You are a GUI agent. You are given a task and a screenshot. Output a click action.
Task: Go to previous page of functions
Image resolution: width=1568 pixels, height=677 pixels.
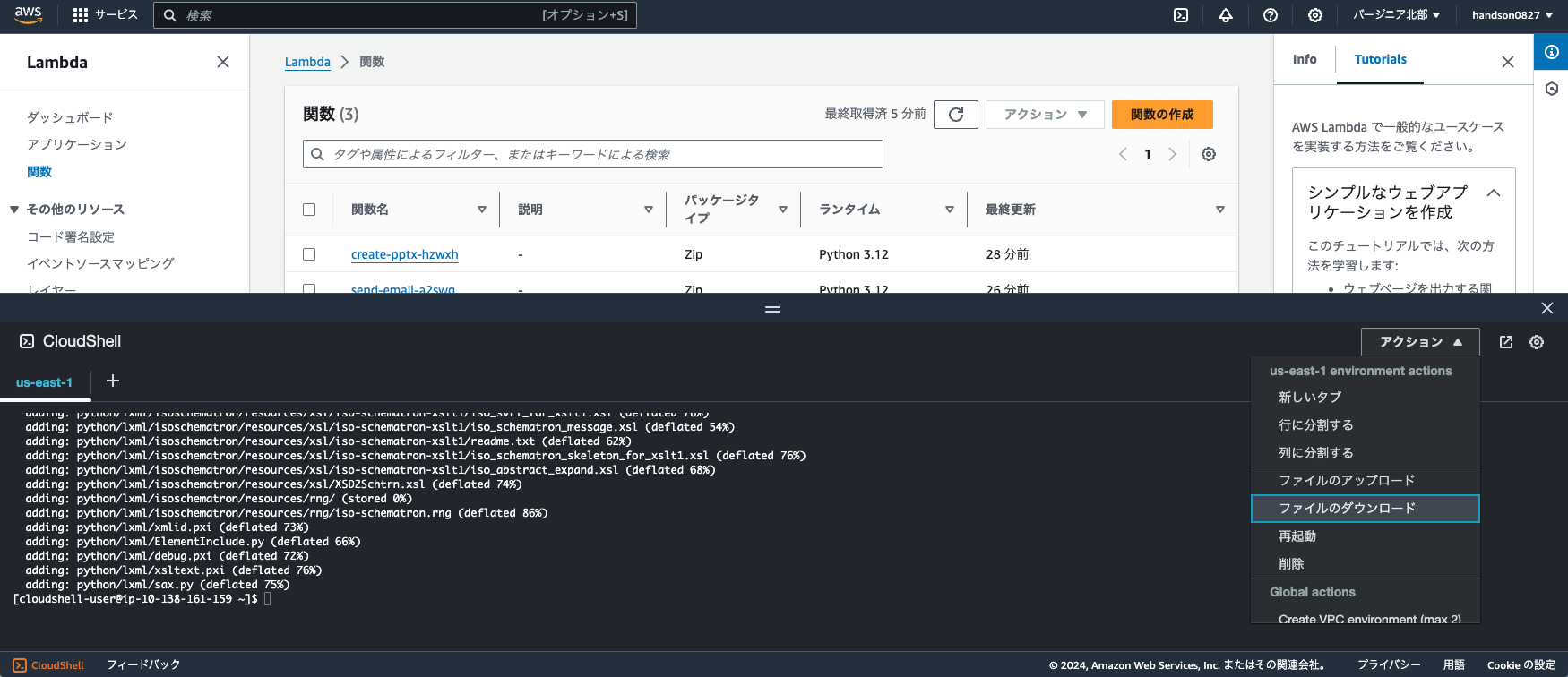click(1123, 154)
